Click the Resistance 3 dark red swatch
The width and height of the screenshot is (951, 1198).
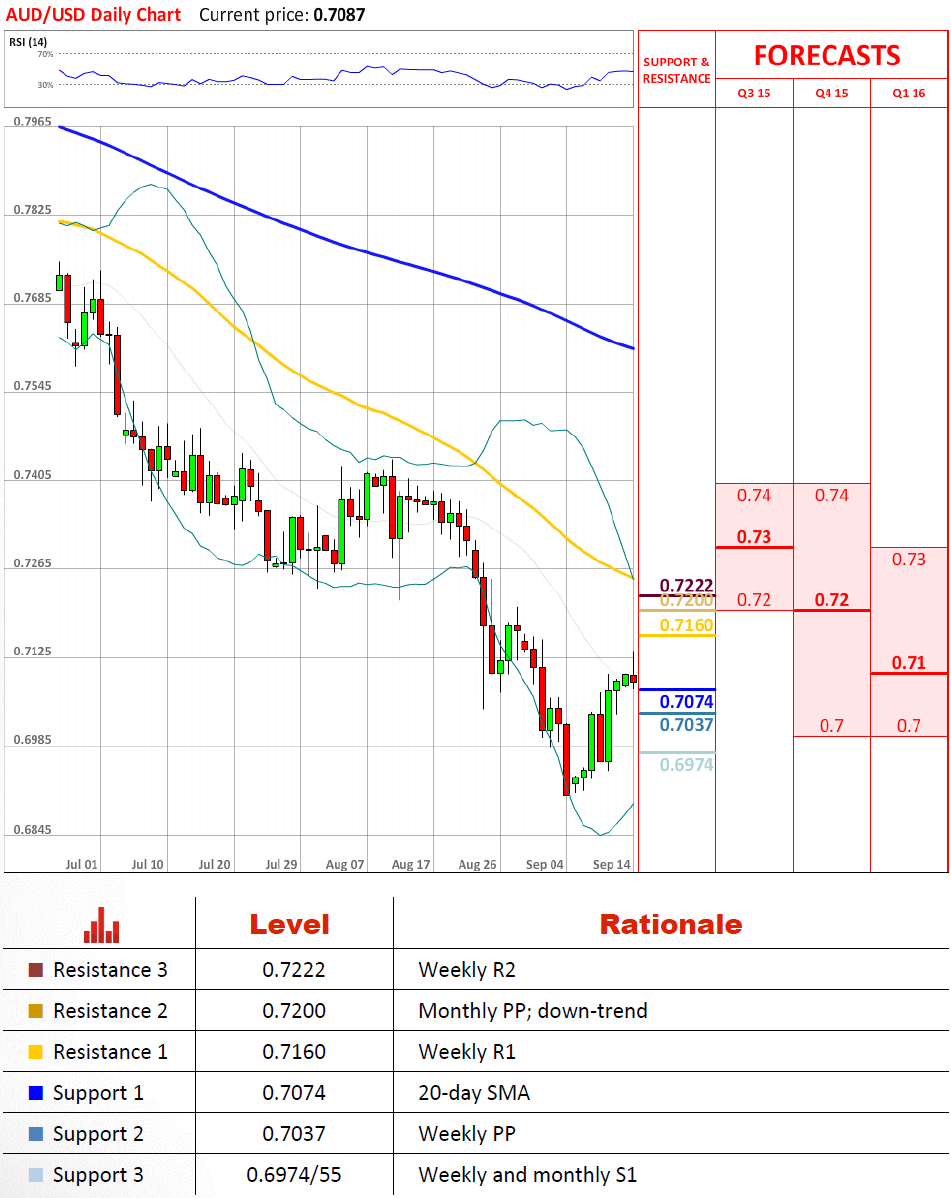click(x=35, y=970)
